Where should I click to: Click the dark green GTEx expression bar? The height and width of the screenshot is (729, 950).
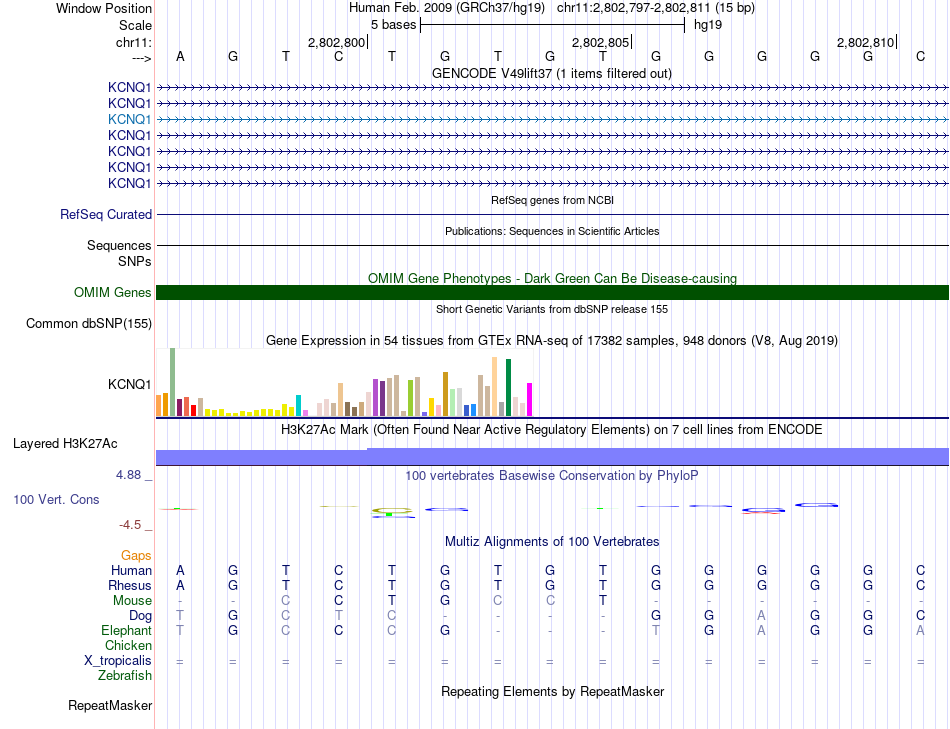pos(508,387)
